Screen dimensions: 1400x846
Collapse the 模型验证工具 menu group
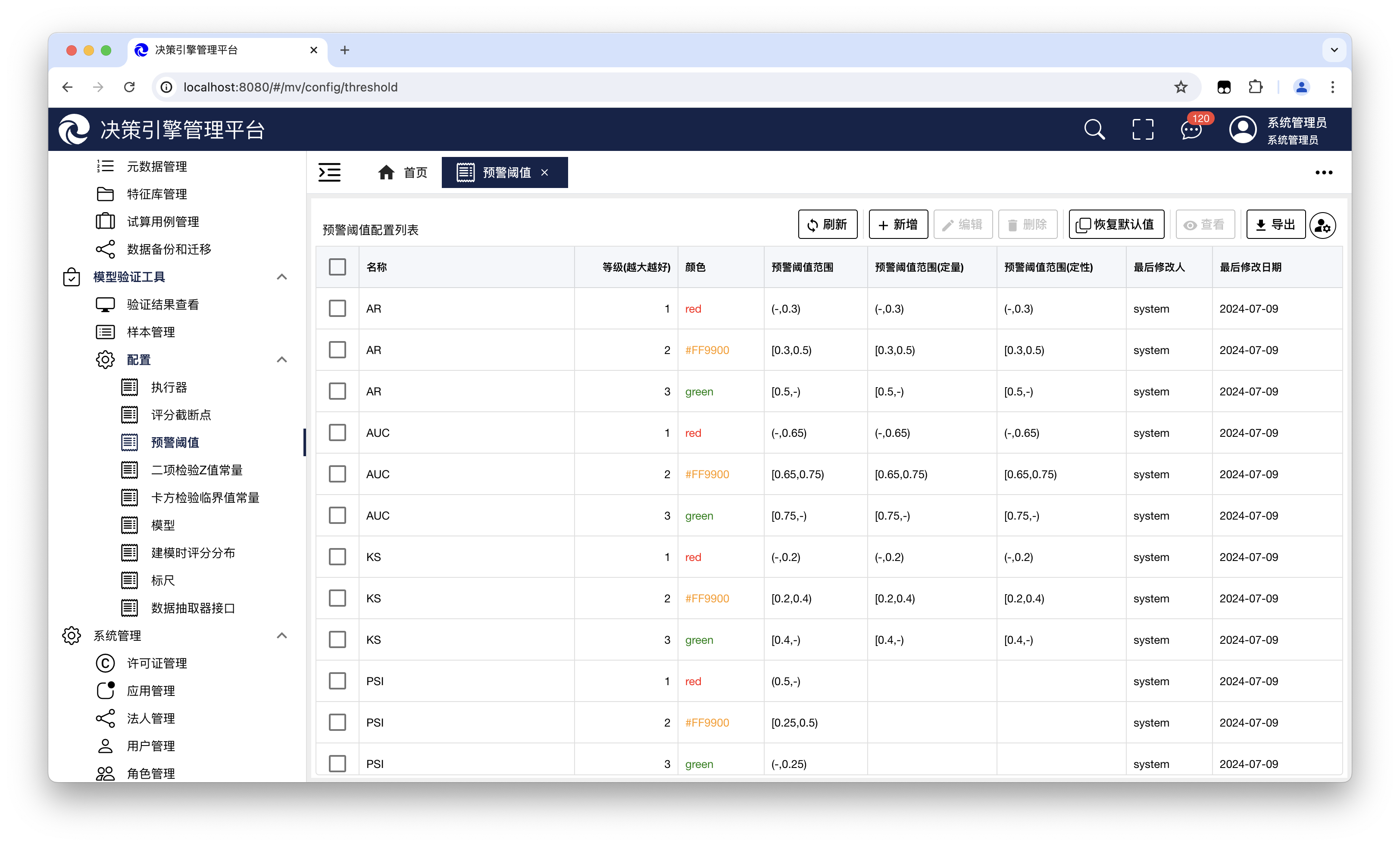(282, 277)
